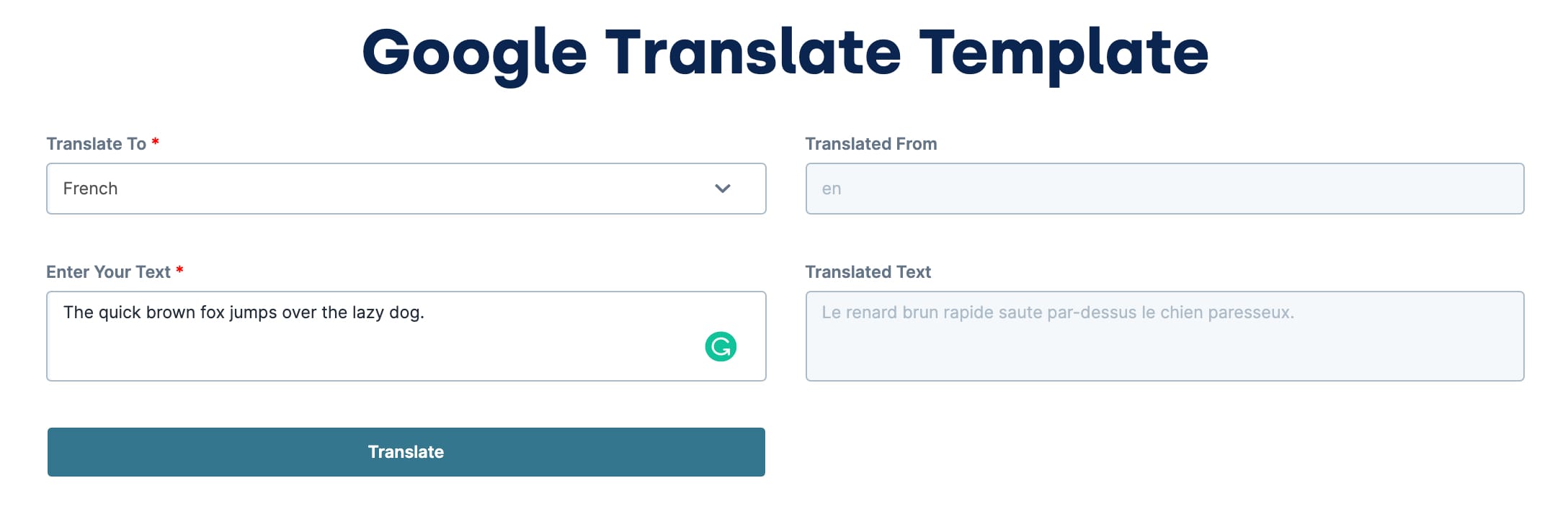Click the Translated Text label
Screen dimensions: 1568x514
point(868,272)
